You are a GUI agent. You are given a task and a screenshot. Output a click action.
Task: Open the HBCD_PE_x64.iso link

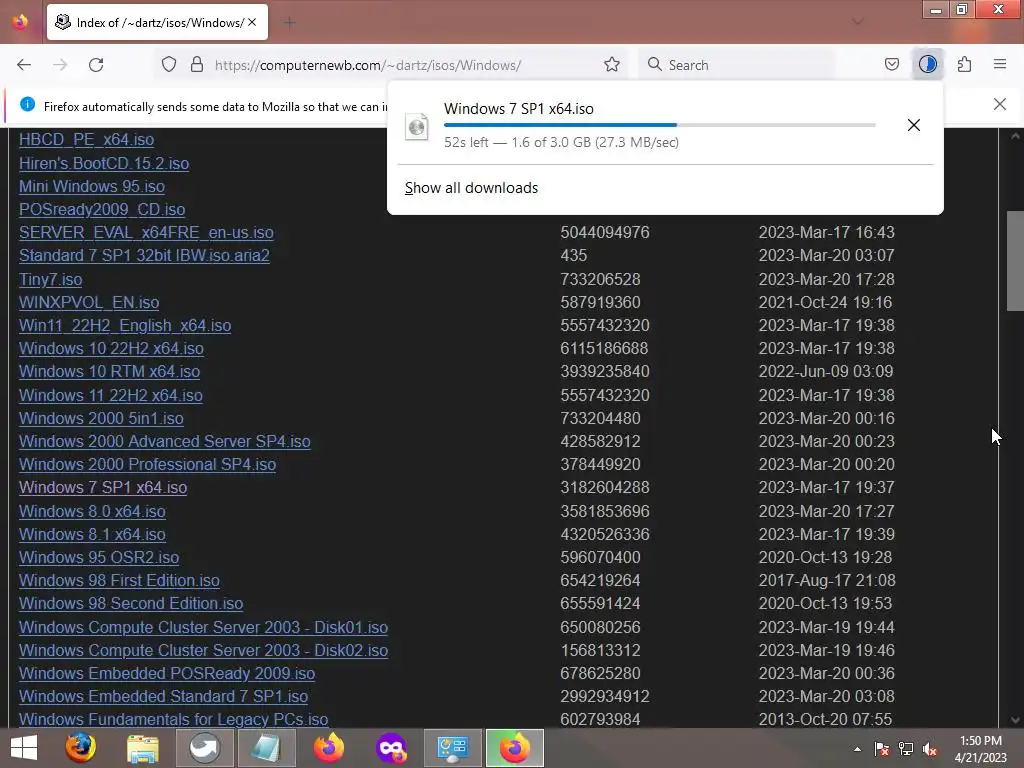point(86,140)
